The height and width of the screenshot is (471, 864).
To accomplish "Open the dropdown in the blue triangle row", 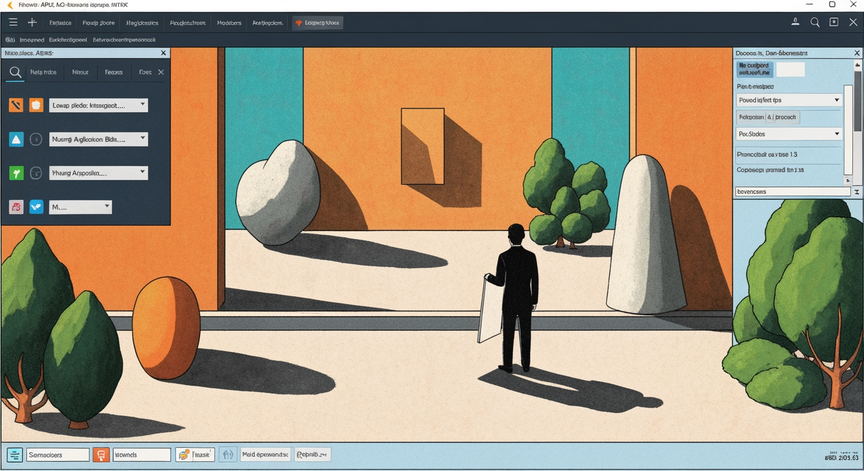I will (x=99, y=139).
